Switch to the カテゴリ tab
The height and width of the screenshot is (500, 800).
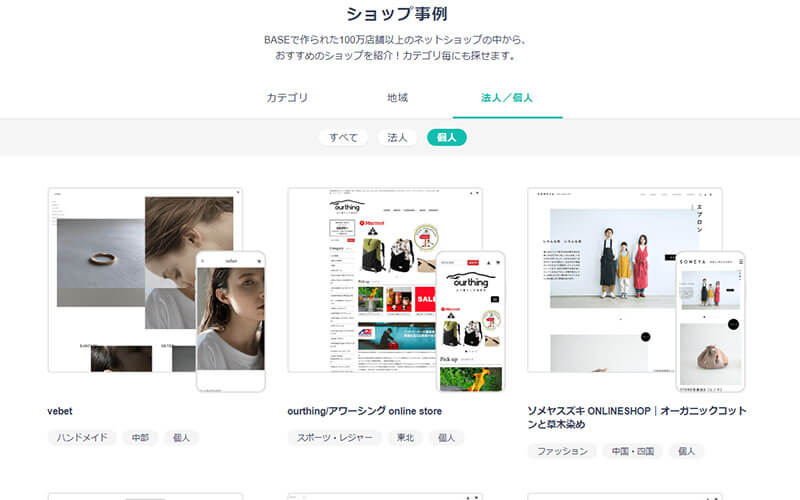(x=287, y=98)
